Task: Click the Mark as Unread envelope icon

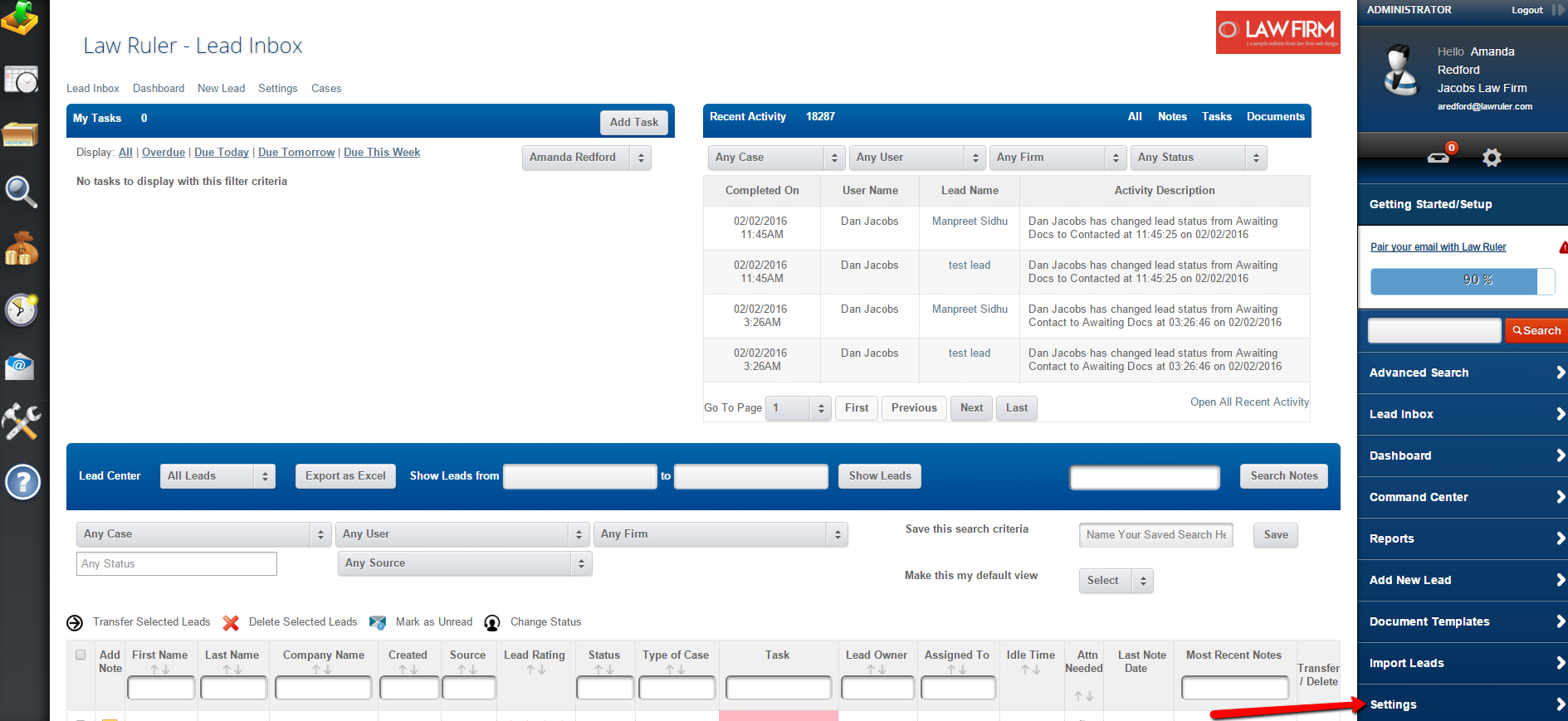Action: tap(378, 622)
